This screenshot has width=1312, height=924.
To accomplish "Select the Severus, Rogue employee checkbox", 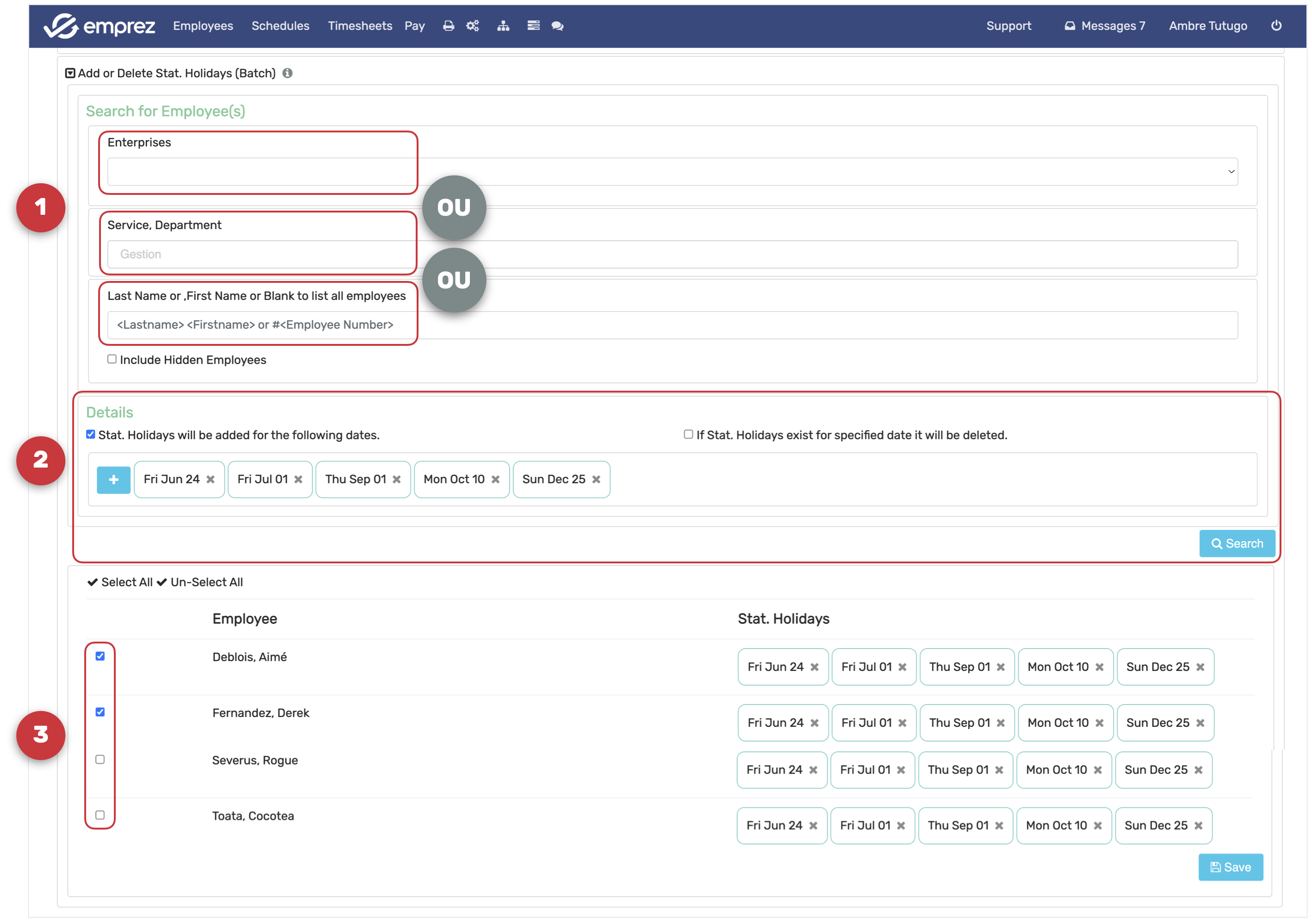I will (x=100, y=759).
